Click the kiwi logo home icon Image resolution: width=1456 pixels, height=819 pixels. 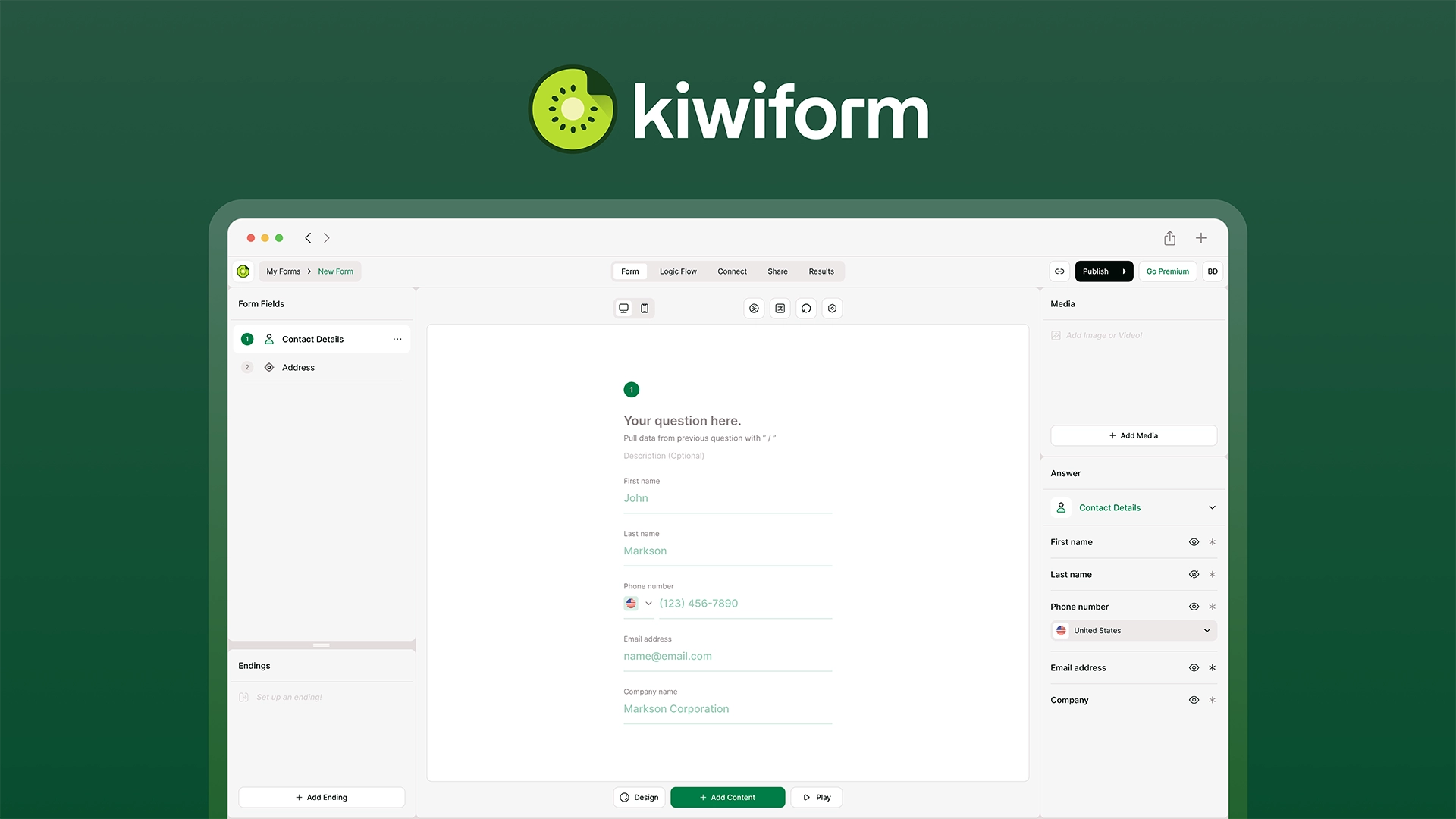click(x=243, y=271)
